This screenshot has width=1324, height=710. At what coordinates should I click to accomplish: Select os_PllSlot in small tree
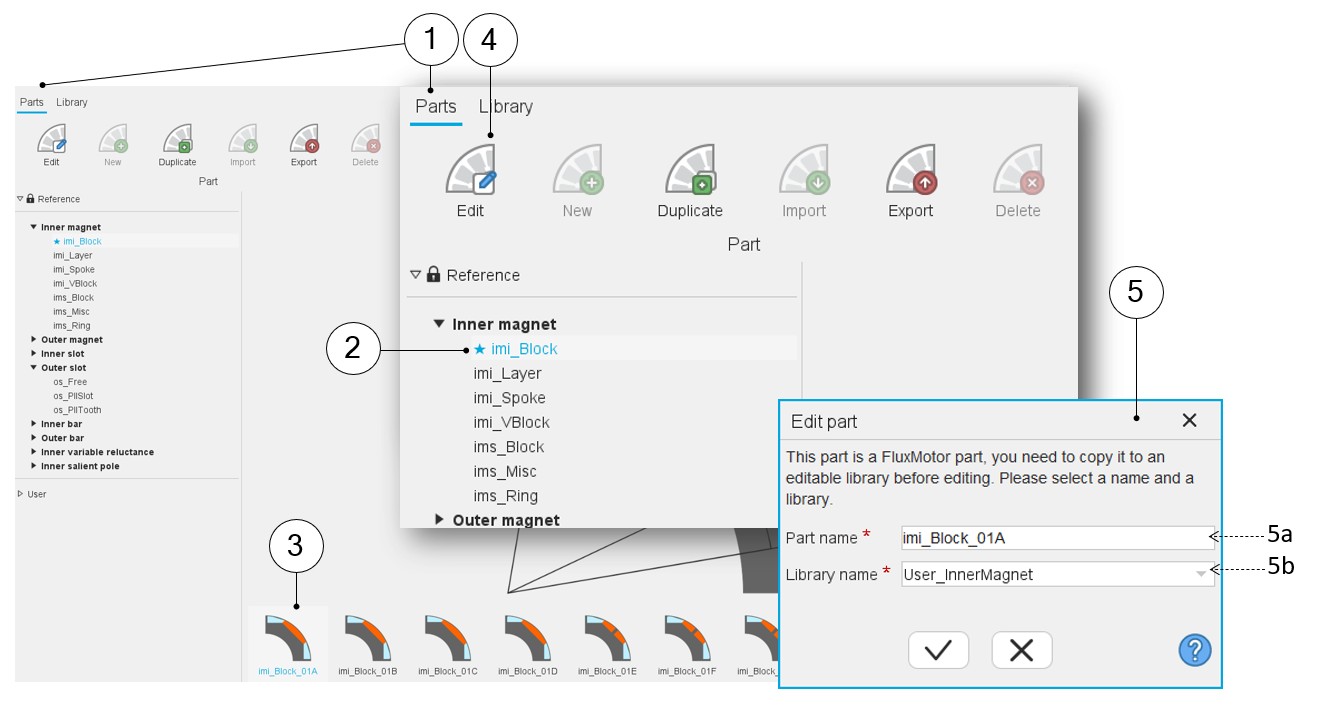(x=74, y=395)
